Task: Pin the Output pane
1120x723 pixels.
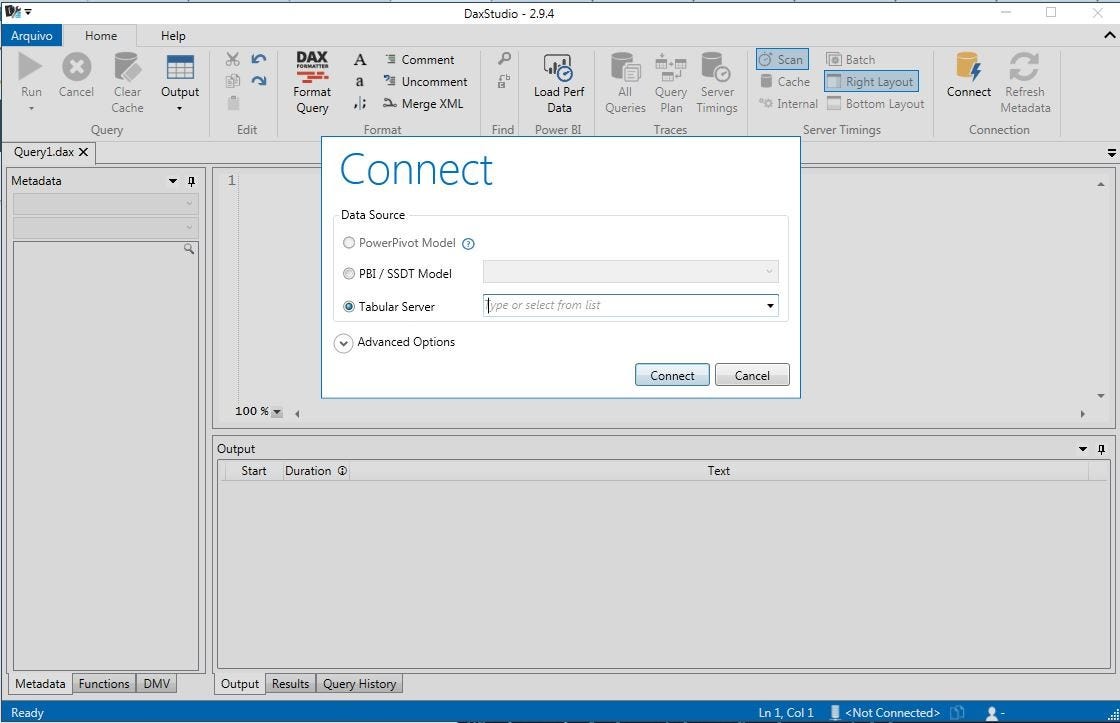Action: [1101, 449]
